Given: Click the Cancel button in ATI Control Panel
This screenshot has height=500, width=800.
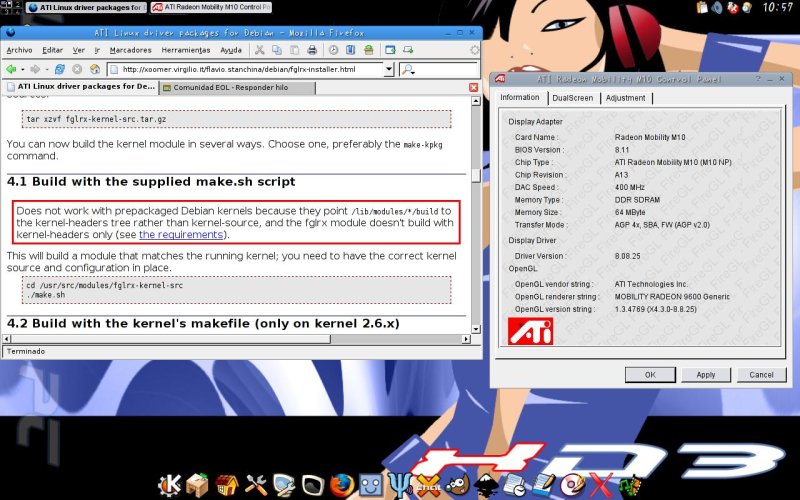Looking at the screenshot, I should tap(761, 374).
